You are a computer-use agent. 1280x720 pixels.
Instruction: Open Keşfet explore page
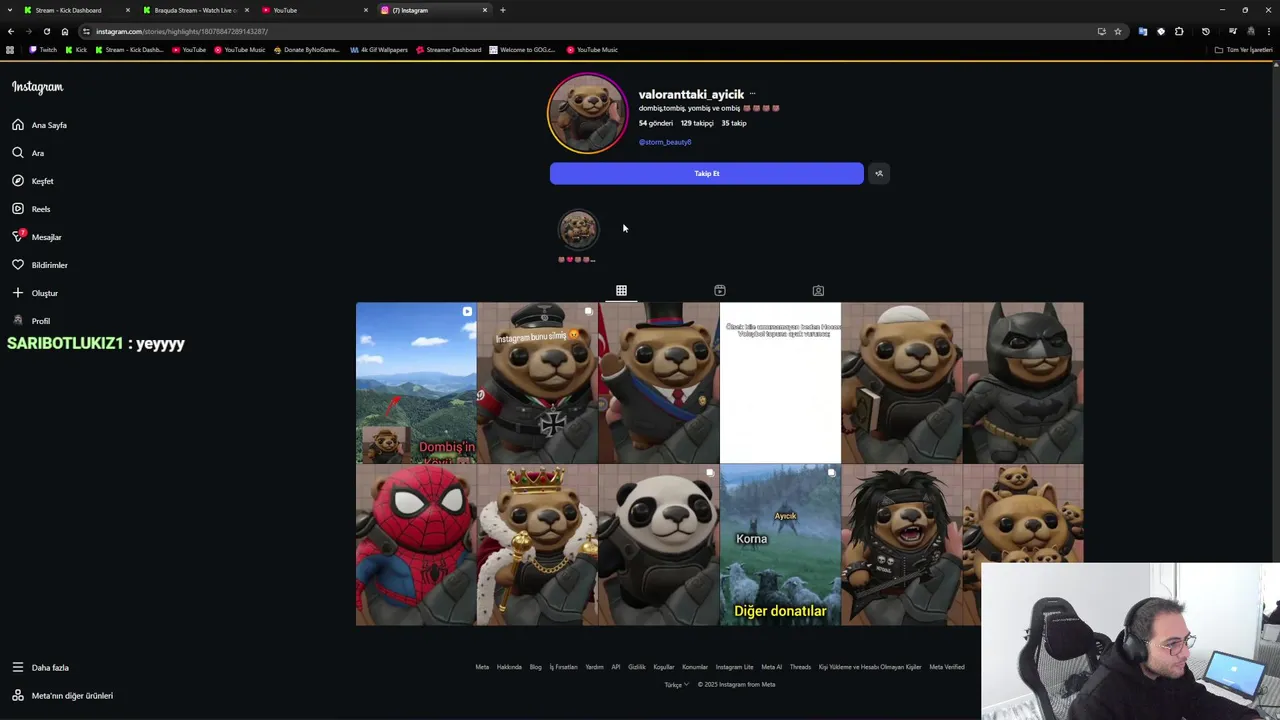(x=33, y=181)
